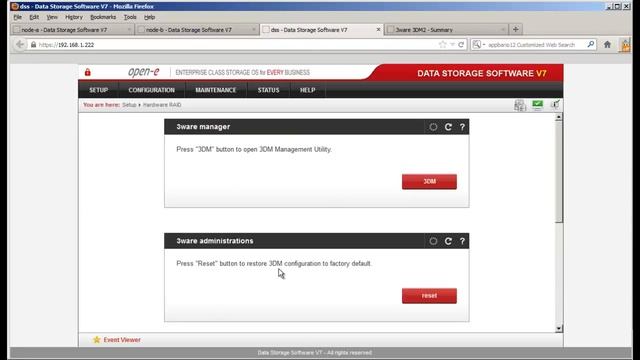Switch to the node-a browser tab
Viewport: 640px width, 360px height.
[72, 30]
